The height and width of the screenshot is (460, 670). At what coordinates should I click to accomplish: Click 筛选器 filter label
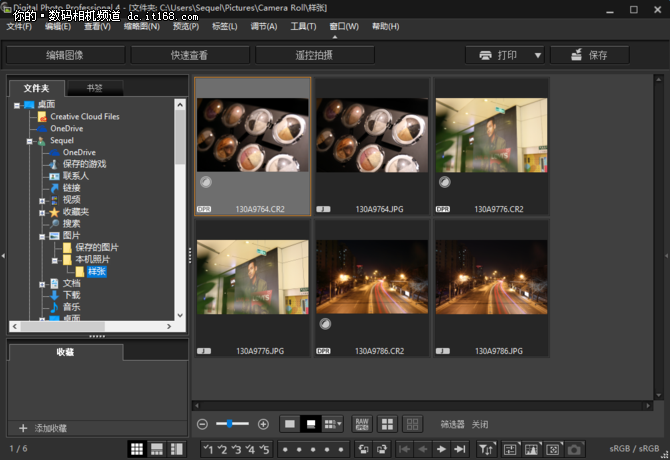[x=453, y=424]
